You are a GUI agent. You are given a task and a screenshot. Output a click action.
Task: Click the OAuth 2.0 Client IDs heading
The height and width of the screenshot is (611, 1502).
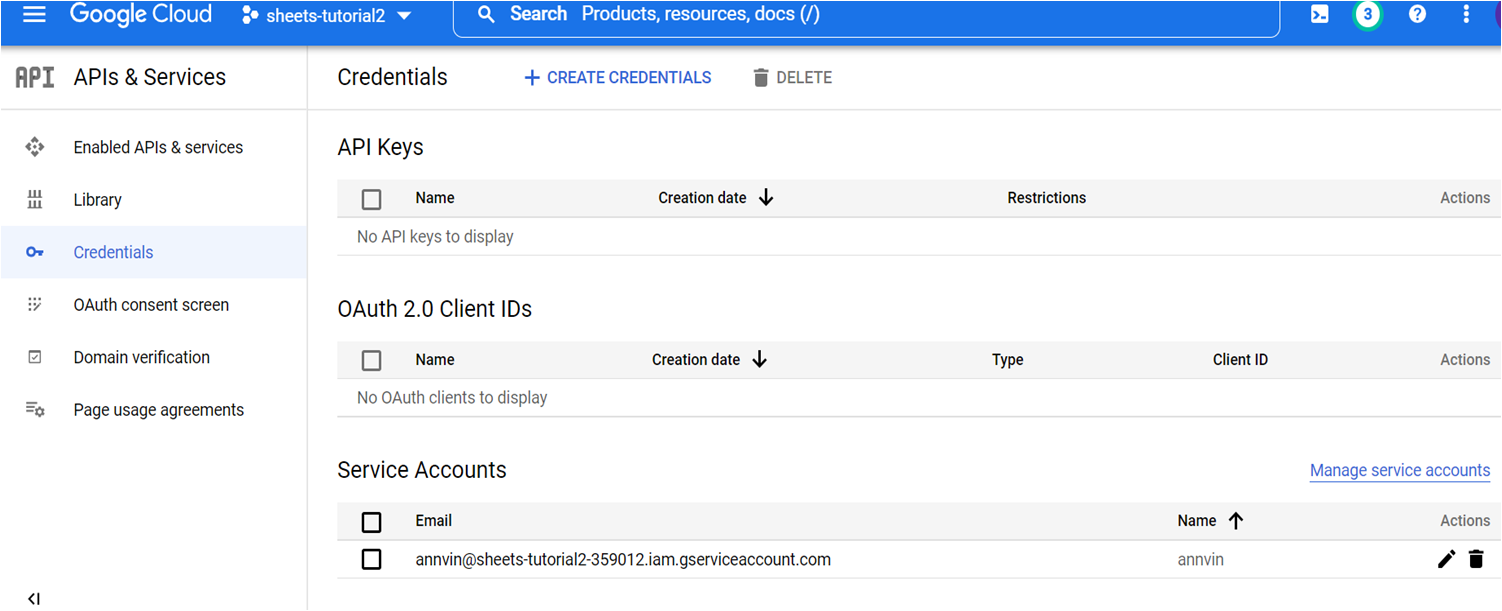click(x=435, y=309)
